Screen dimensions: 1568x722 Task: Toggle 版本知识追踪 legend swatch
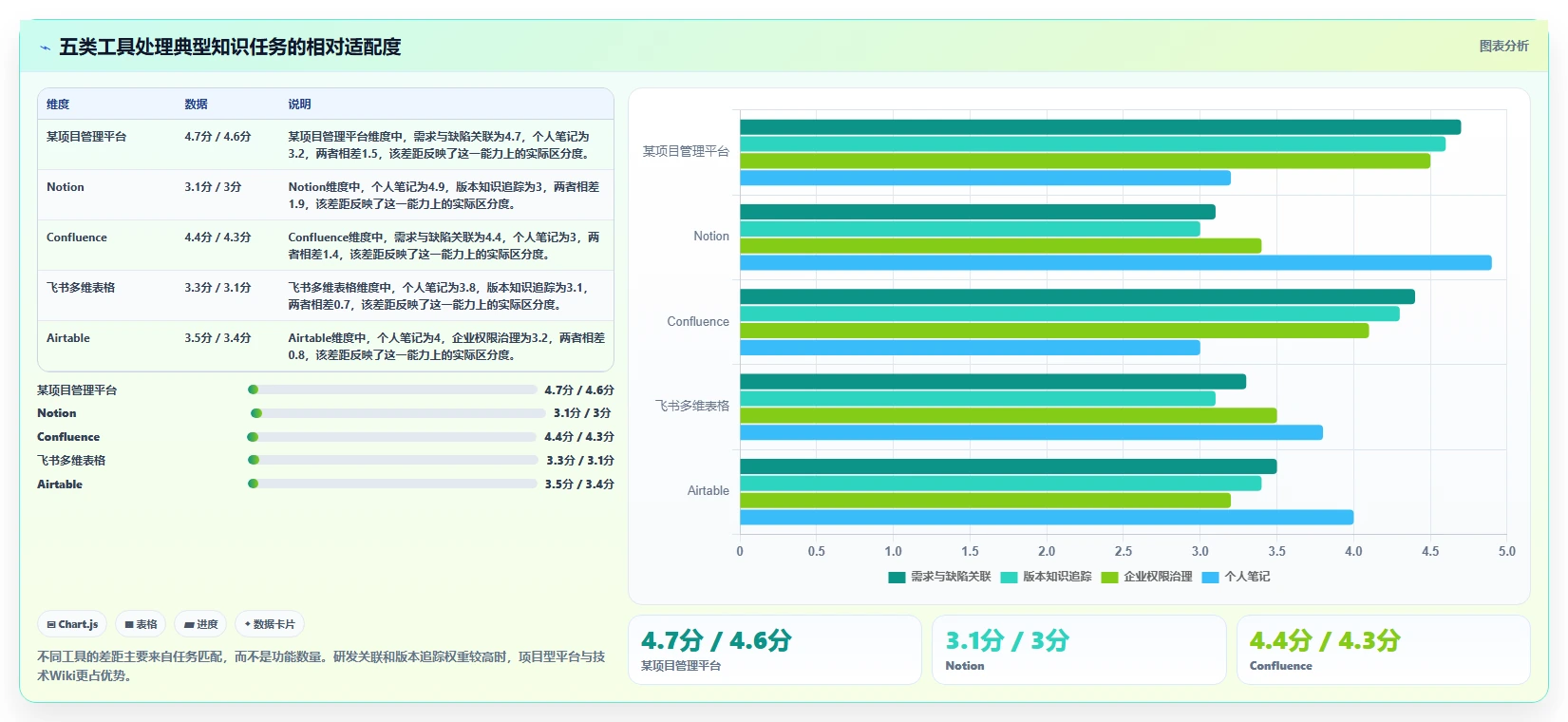point(1009,577)
